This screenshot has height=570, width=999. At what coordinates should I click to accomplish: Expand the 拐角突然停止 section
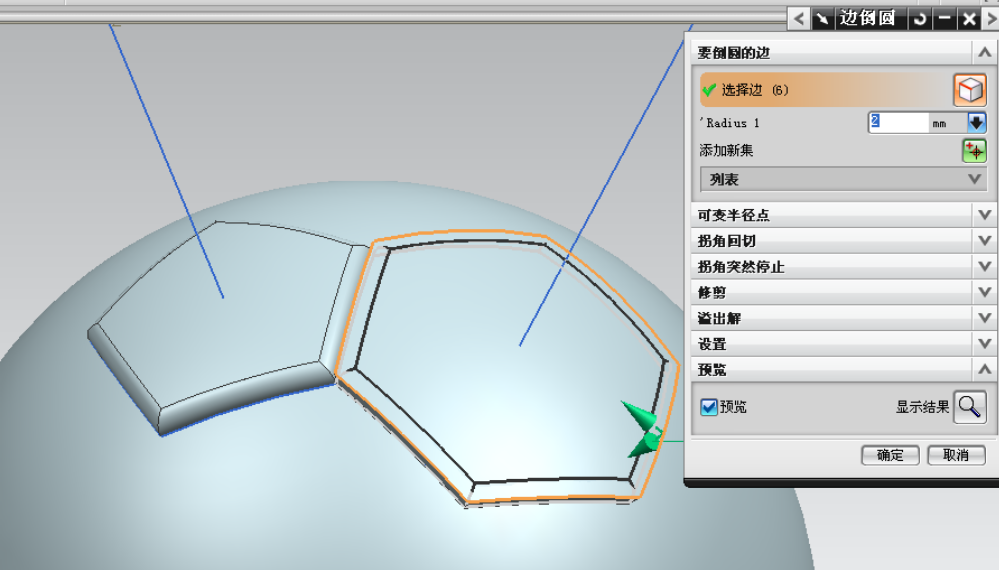click(x=984, y=266)
